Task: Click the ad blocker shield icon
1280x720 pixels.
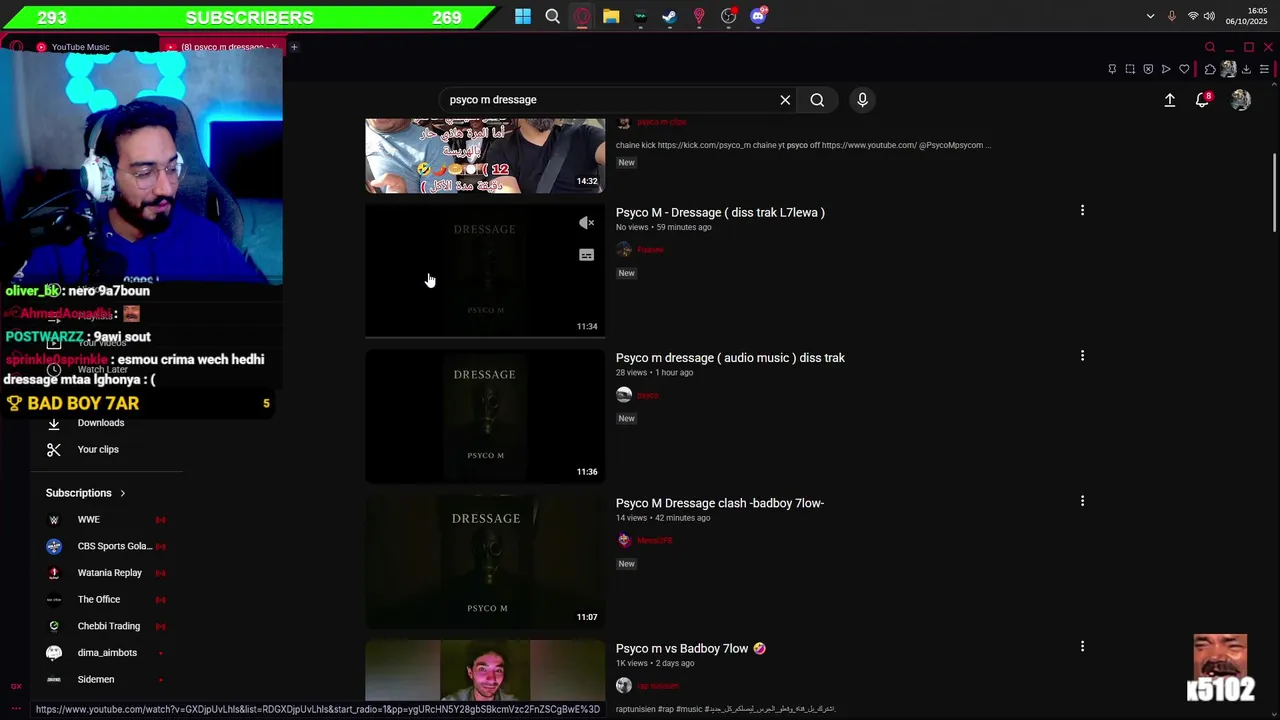Action: (1148, 69)
